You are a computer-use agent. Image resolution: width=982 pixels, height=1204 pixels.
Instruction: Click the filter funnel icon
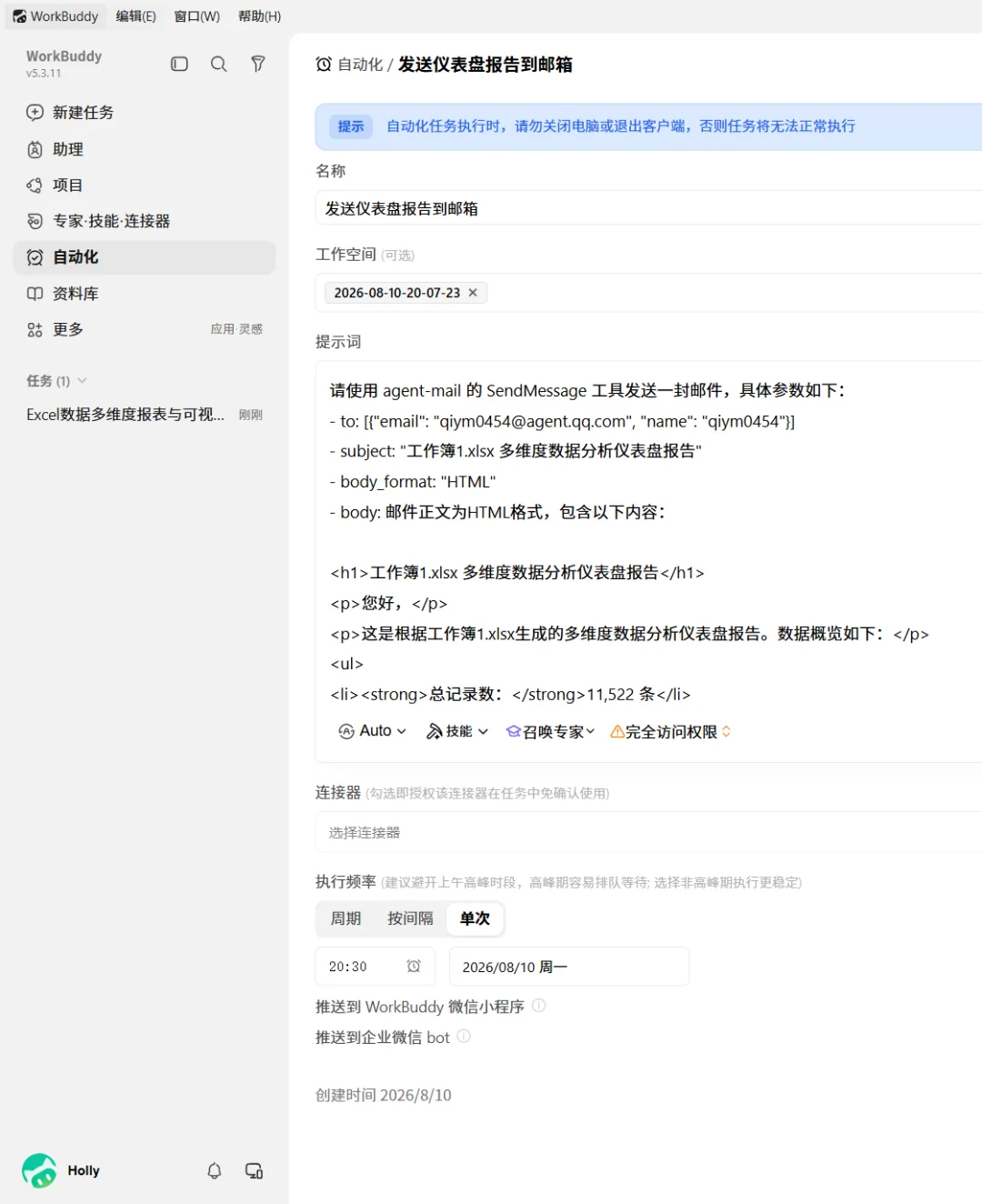coord(258,64)
